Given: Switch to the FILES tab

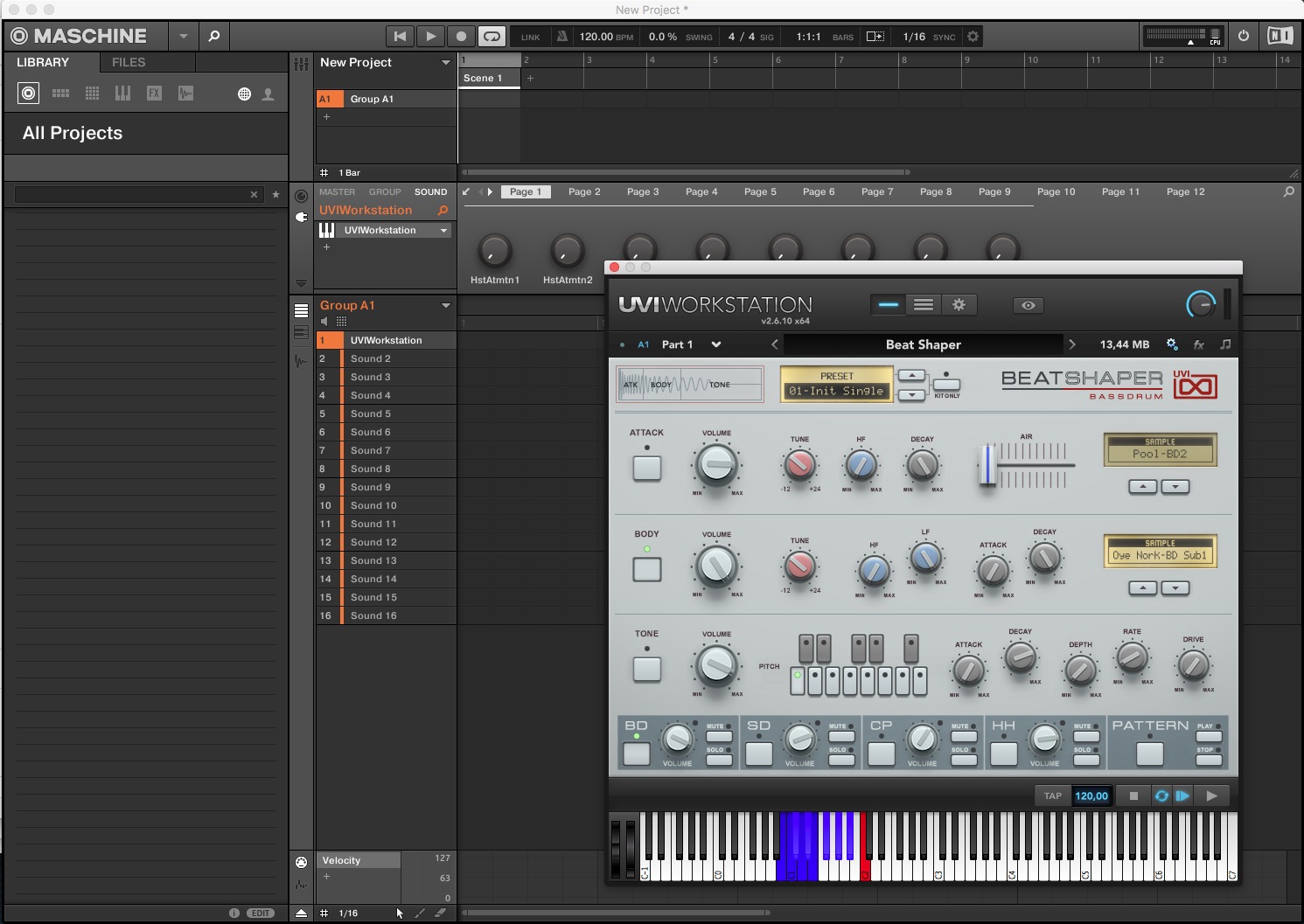Looking at the screenshot, I should (x=129, y=62).
